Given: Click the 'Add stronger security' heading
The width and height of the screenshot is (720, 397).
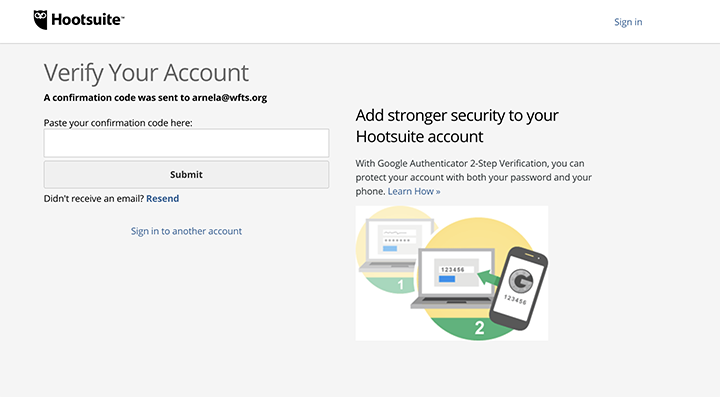Looking at the screenshot, I should pyautogui.click(x=457, y=126).
